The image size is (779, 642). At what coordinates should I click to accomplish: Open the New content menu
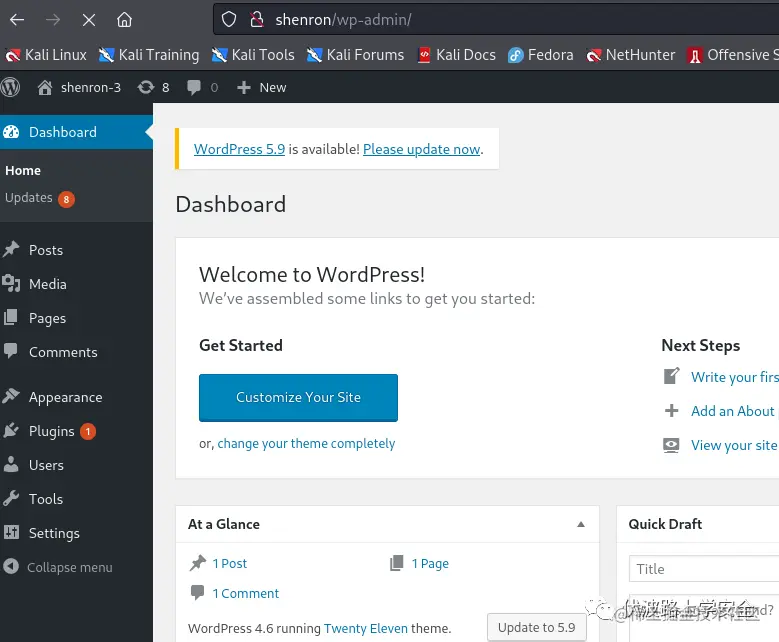261,87
